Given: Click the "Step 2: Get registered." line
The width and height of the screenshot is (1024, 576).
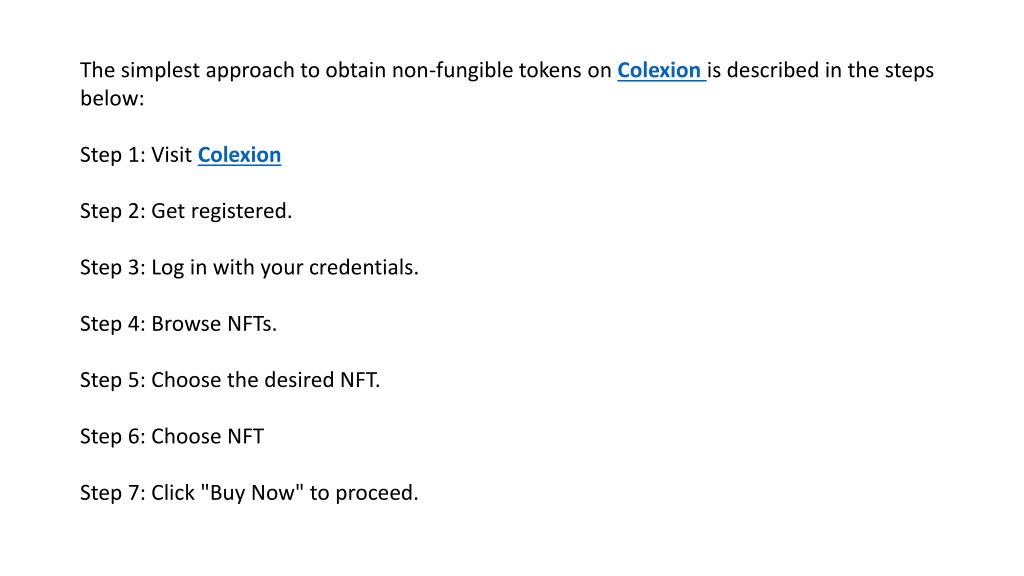Looking at the screenshot, I should (186, 212).
